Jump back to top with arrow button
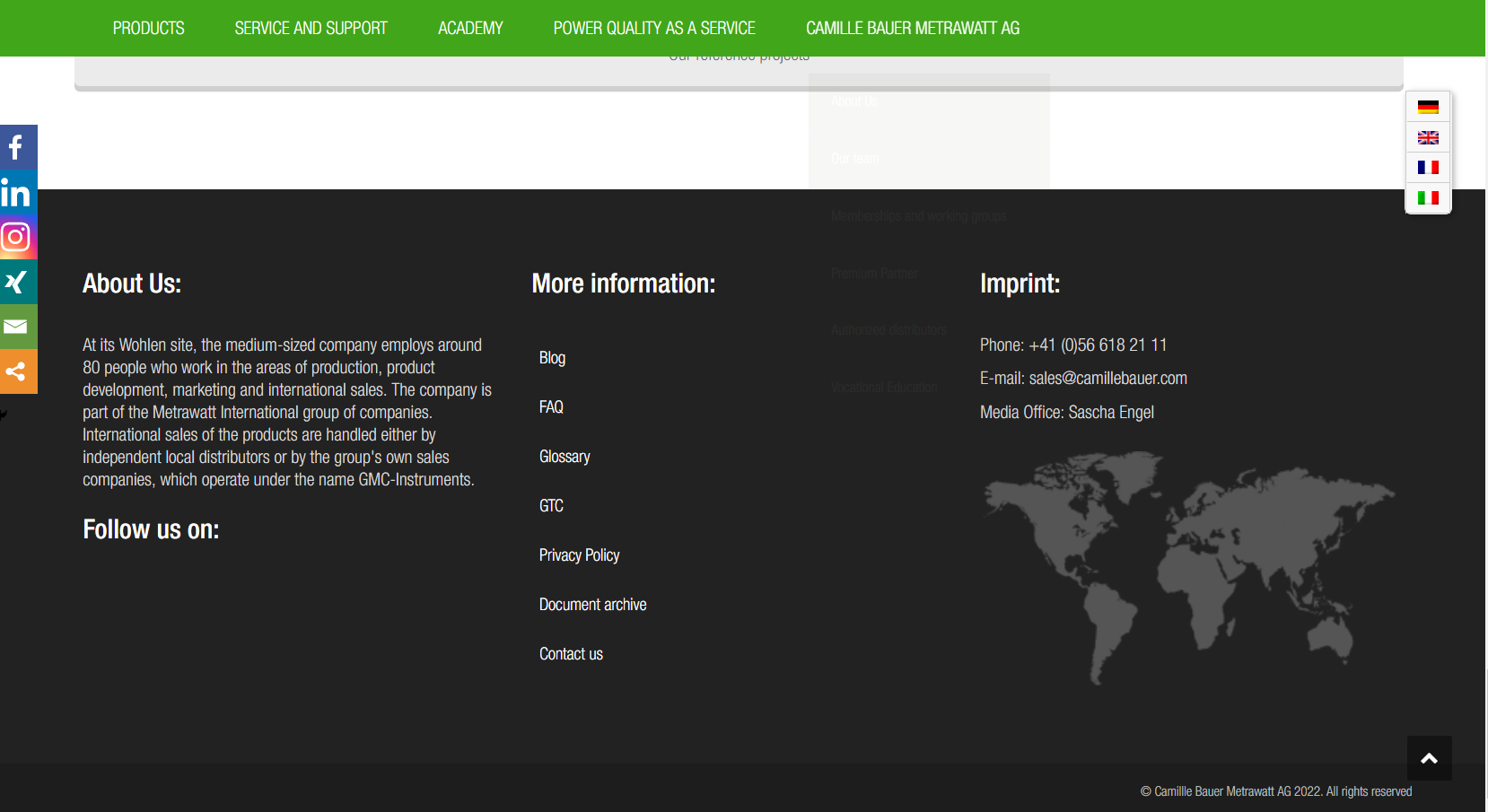Viewport: 1488px width, 812px height. point(1430,758)
